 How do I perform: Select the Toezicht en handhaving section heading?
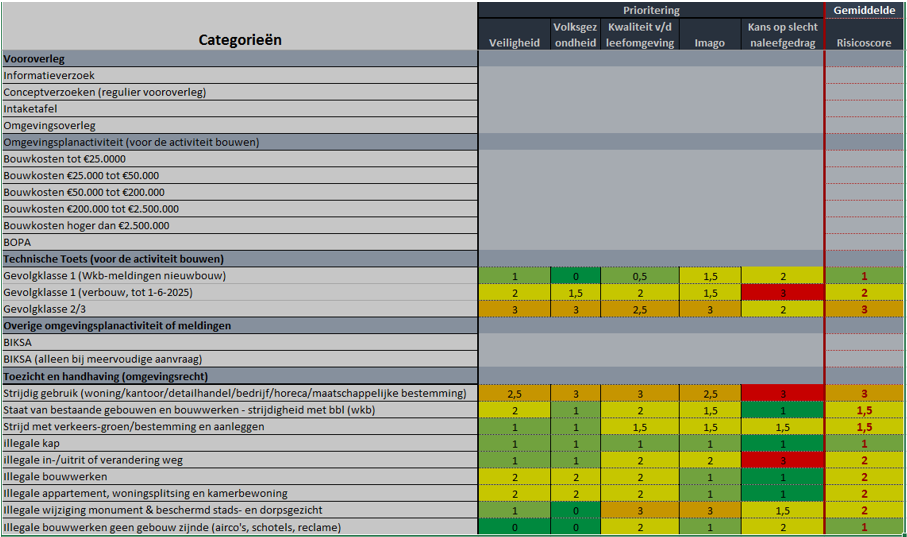click(x=240, y=376)
